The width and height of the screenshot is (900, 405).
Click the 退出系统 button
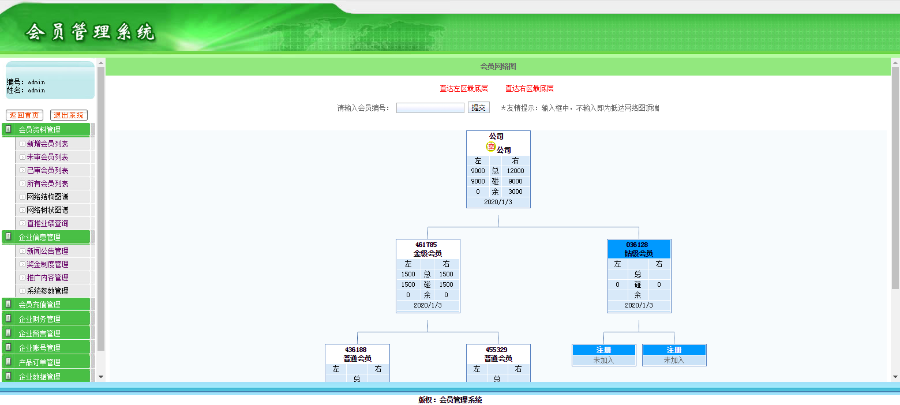69,115
